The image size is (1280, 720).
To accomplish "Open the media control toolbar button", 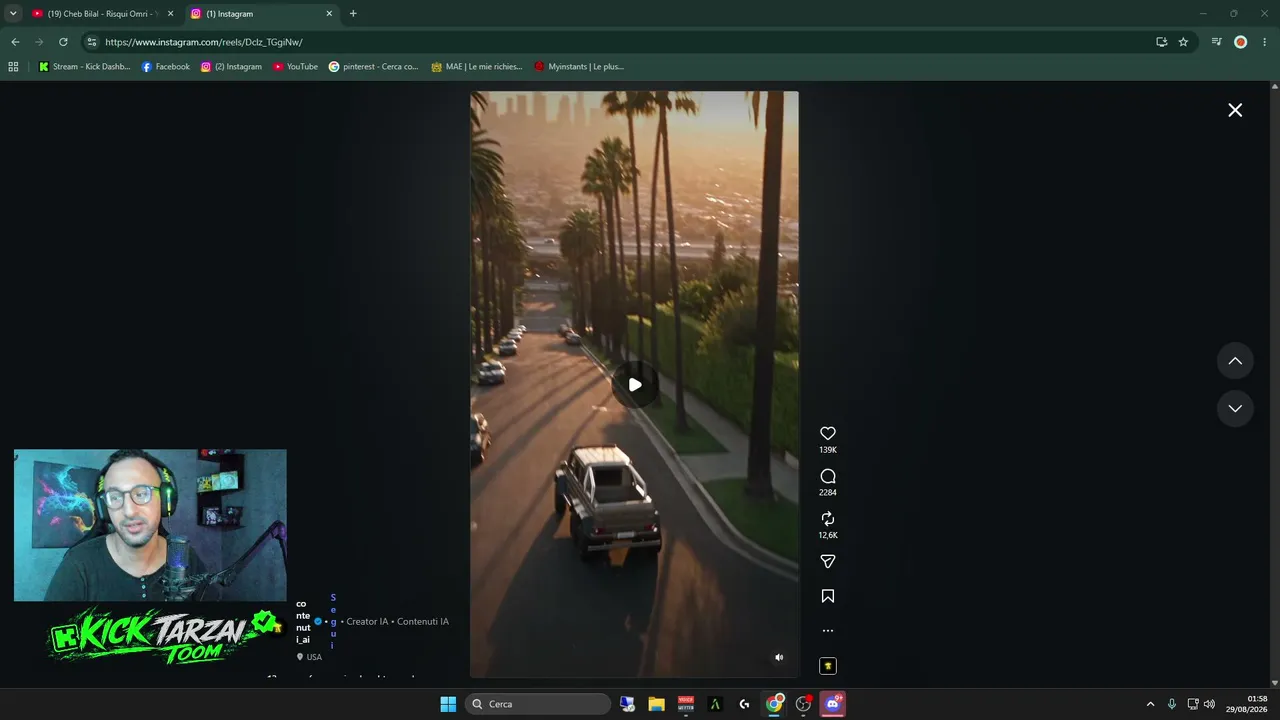I will pos(1216,42).
